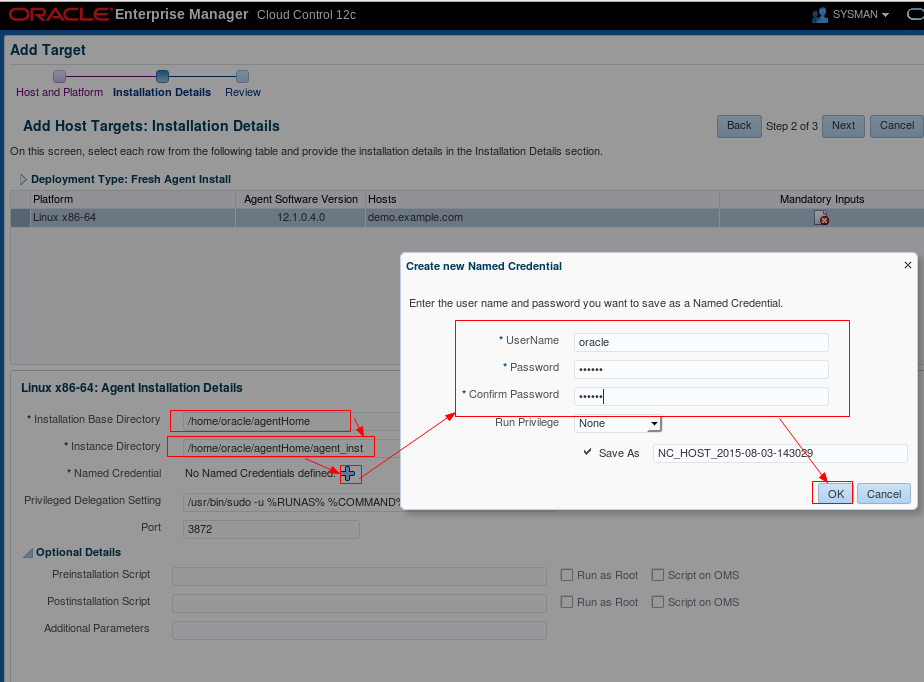
Task: Click the Oracle logo
Action: click(60, 14)
